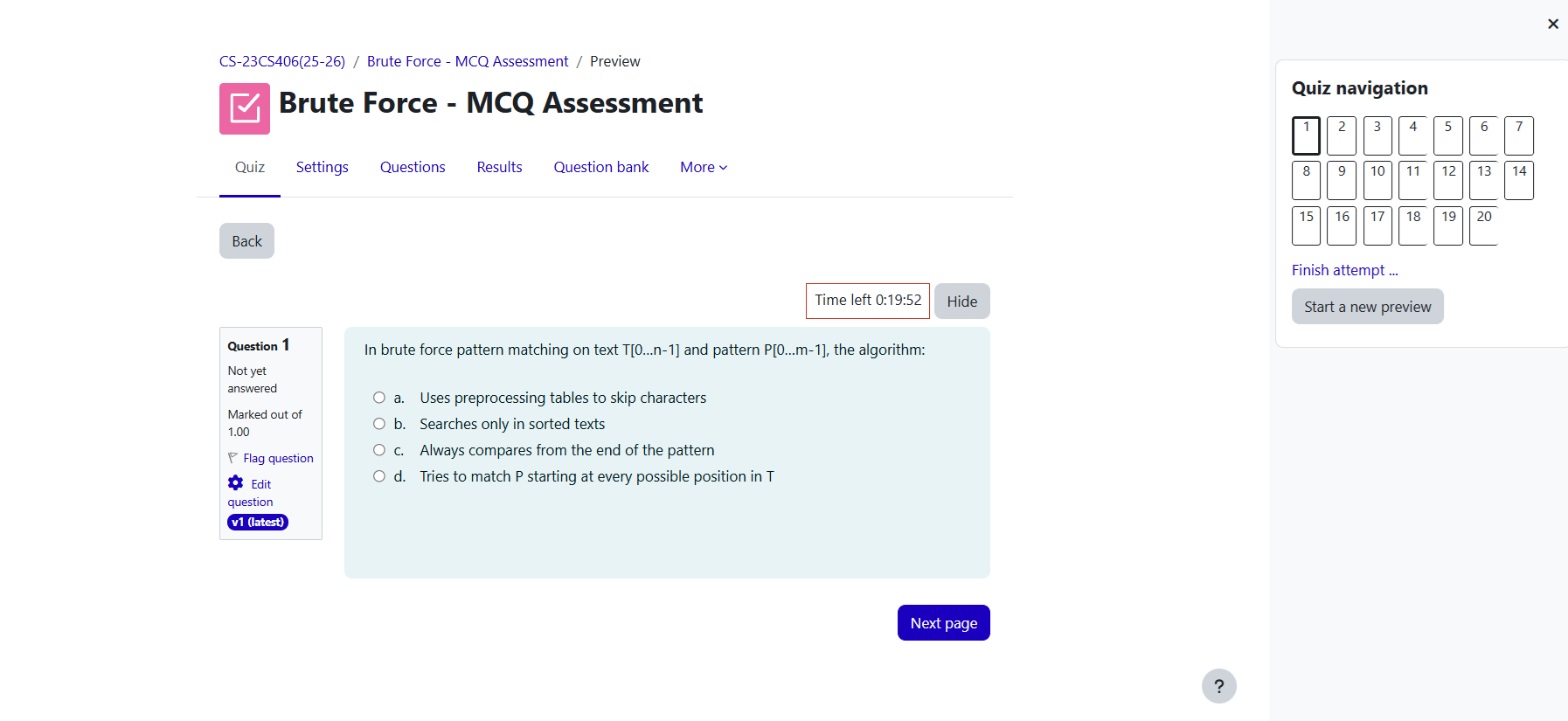Select option a about preprocessing tables
Viewport: 1568px width, 721px height.
(x=379, y=398)
